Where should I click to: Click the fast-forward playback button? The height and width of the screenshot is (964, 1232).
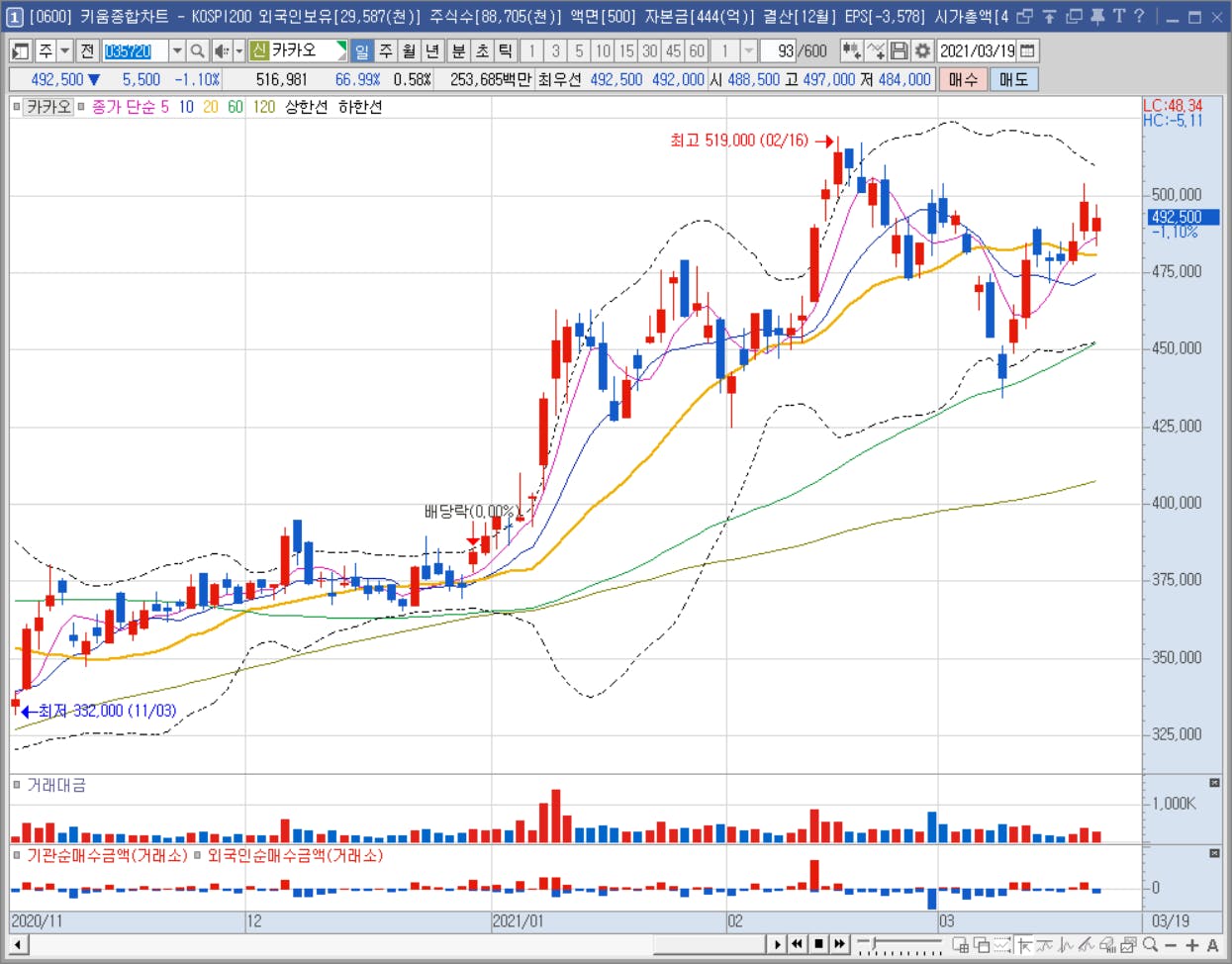pyautogui.click(x=840, y=944)
